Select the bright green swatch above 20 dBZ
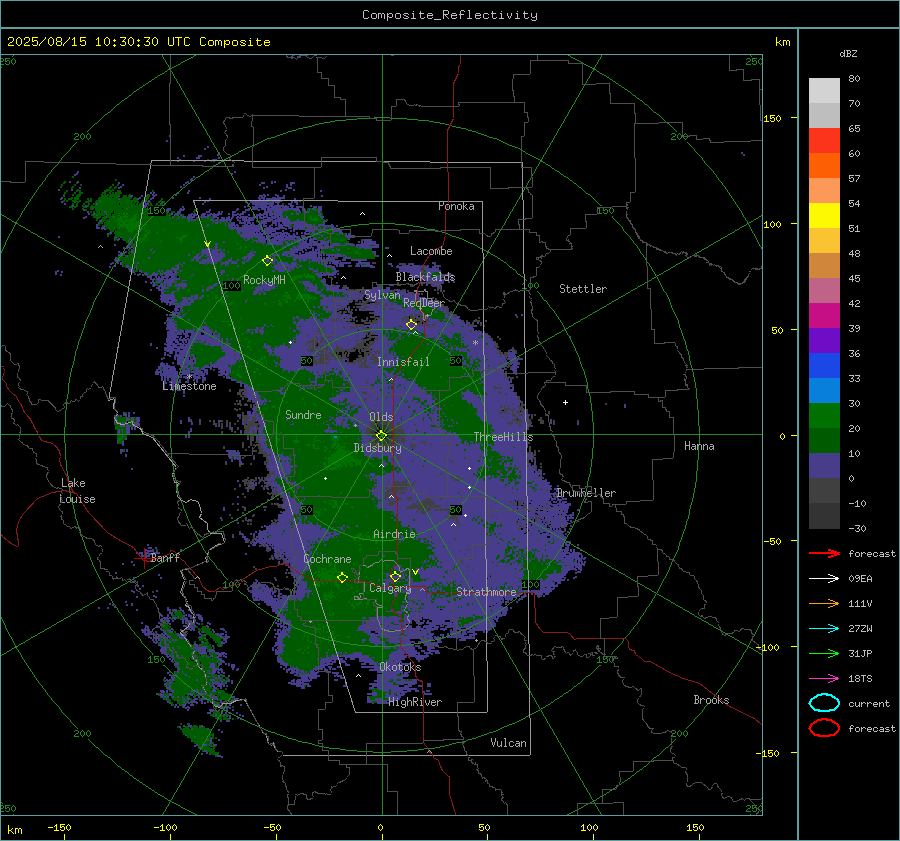Image resolution: width=900 pixels, height=841 pixels. pos(824,415)
